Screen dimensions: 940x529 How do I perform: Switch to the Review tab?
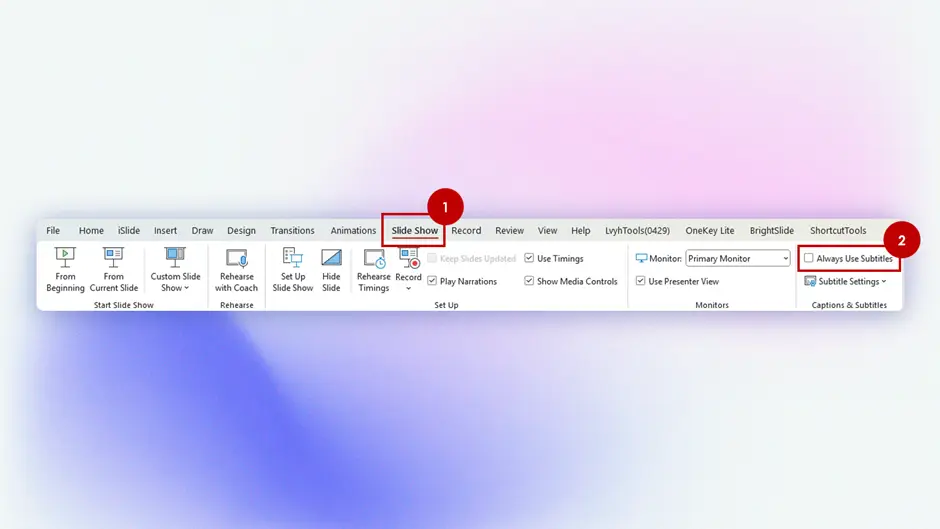click(510, 230)
